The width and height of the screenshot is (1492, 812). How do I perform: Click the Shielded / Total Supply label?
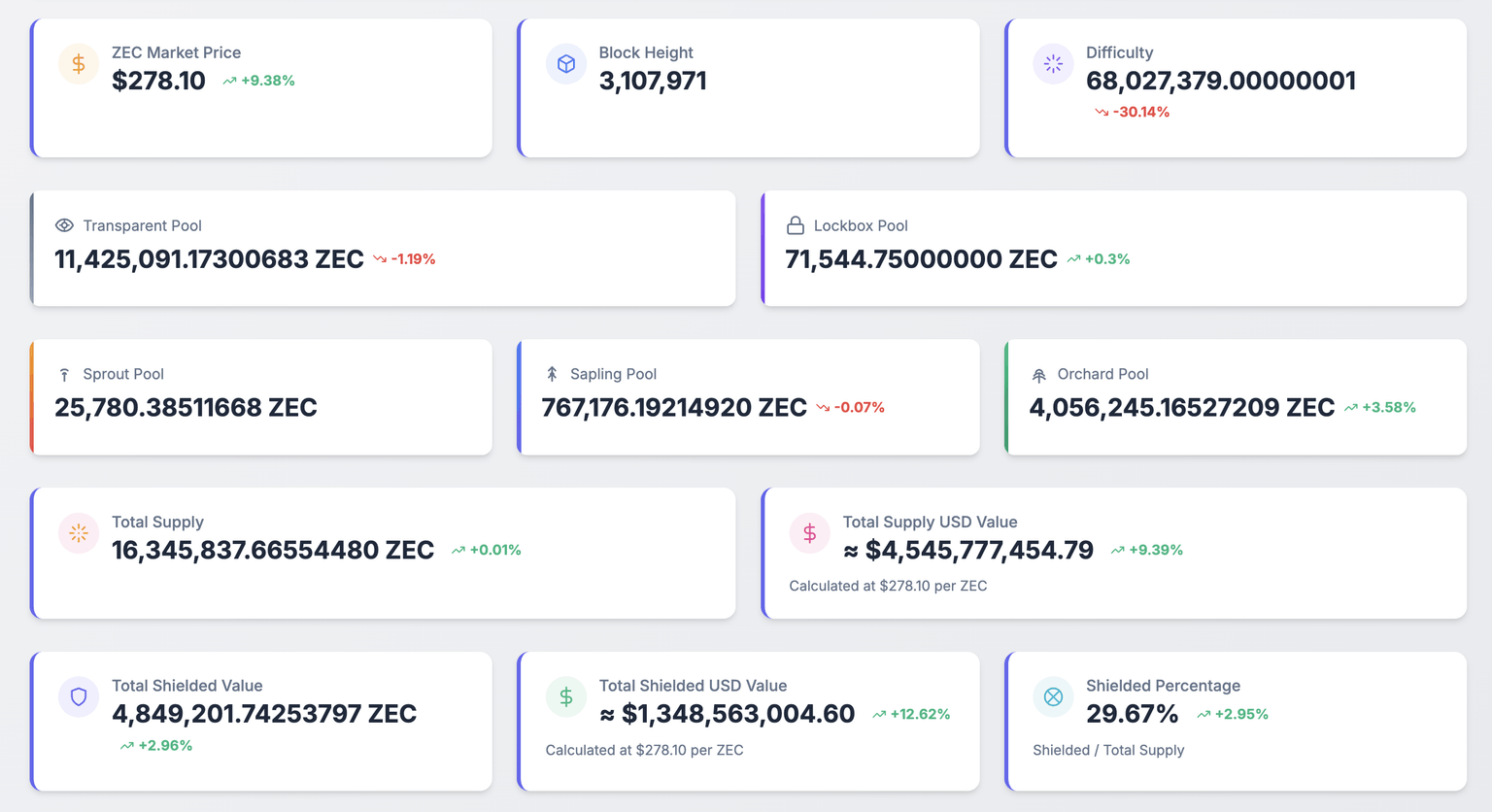1108,750
